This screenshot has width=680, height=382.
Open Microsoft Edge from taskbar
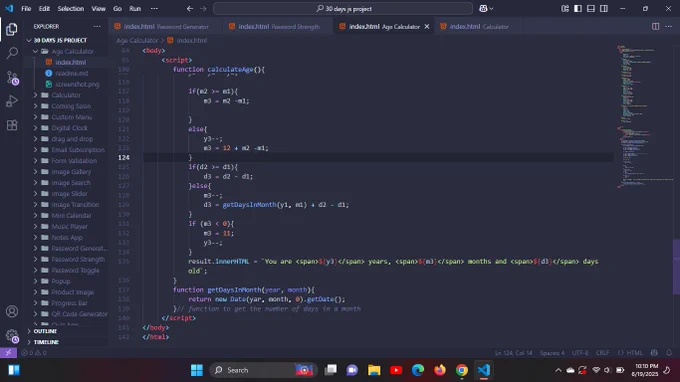(x=418, y=370)
